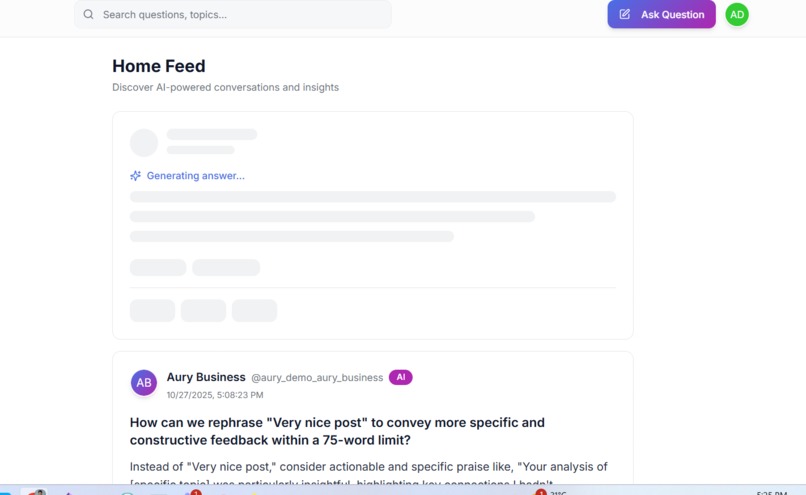Click the taskbar temperature weather widget
Screen dimensions: 806x495
point(558,492)
